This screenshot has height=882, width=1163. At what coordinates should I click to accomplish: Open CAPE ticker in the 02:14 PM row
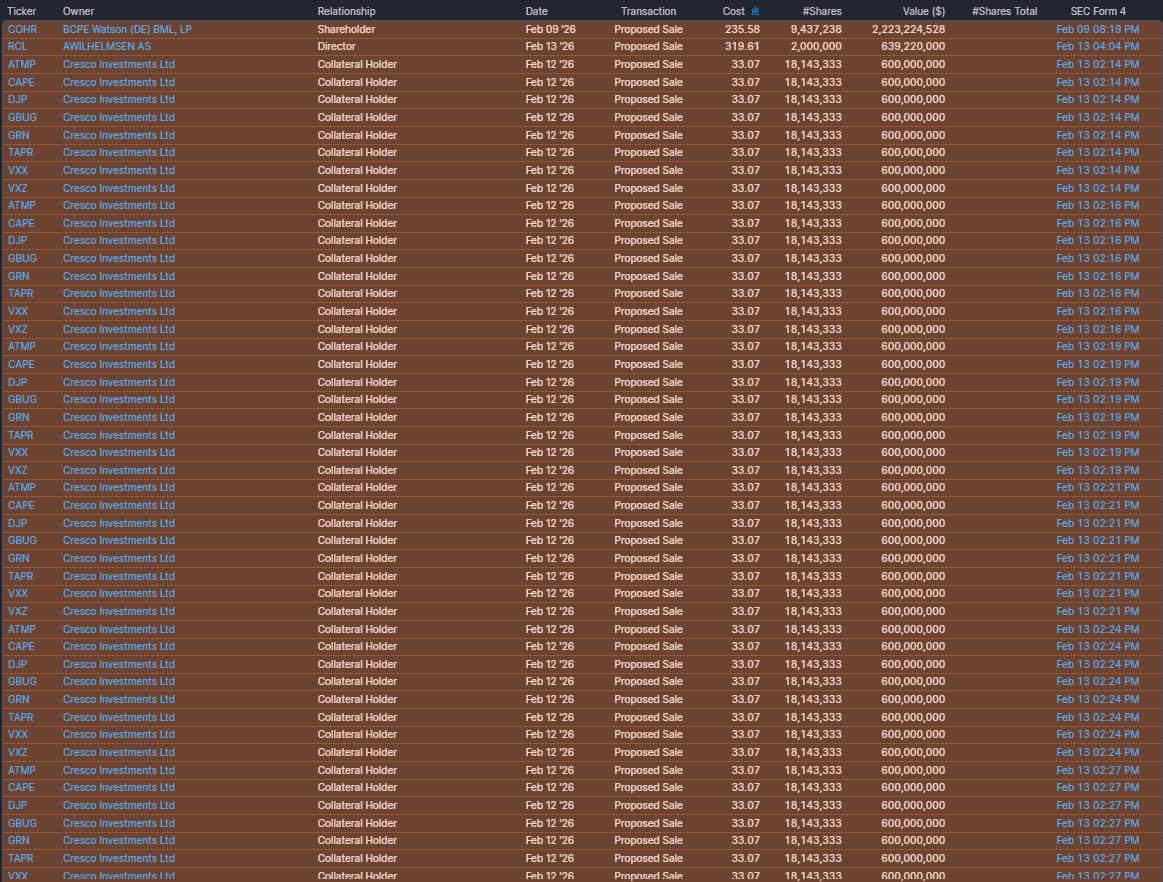[21, 82]
